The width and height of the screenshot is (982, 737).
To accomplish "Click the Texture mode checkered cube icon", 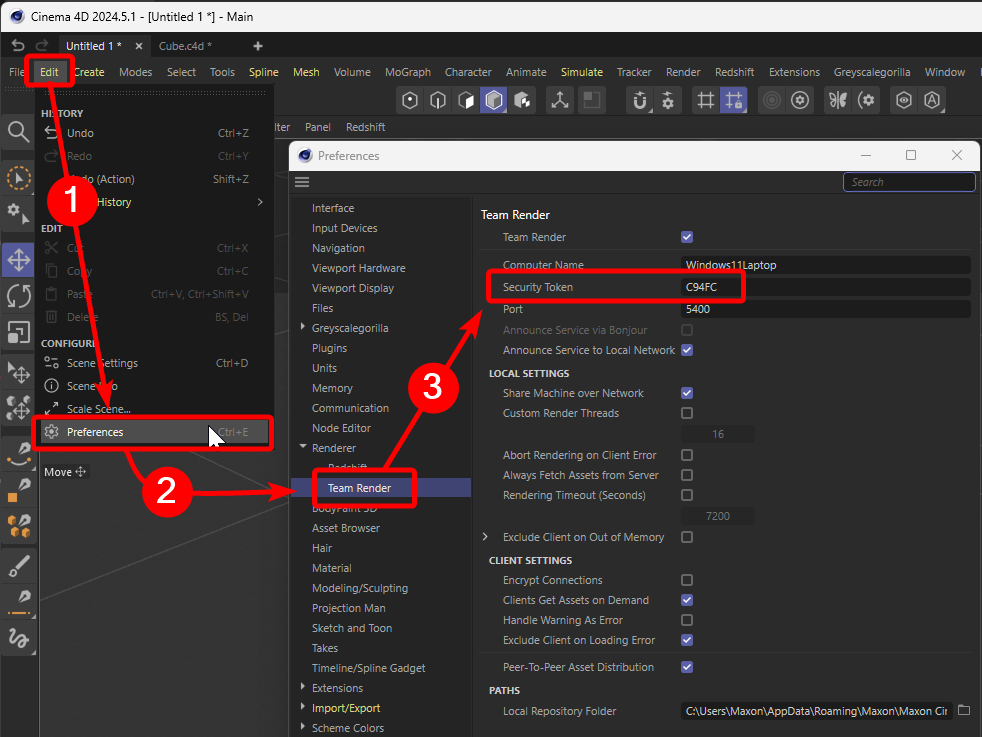I will pyautogui.click(x=522, y=100).
